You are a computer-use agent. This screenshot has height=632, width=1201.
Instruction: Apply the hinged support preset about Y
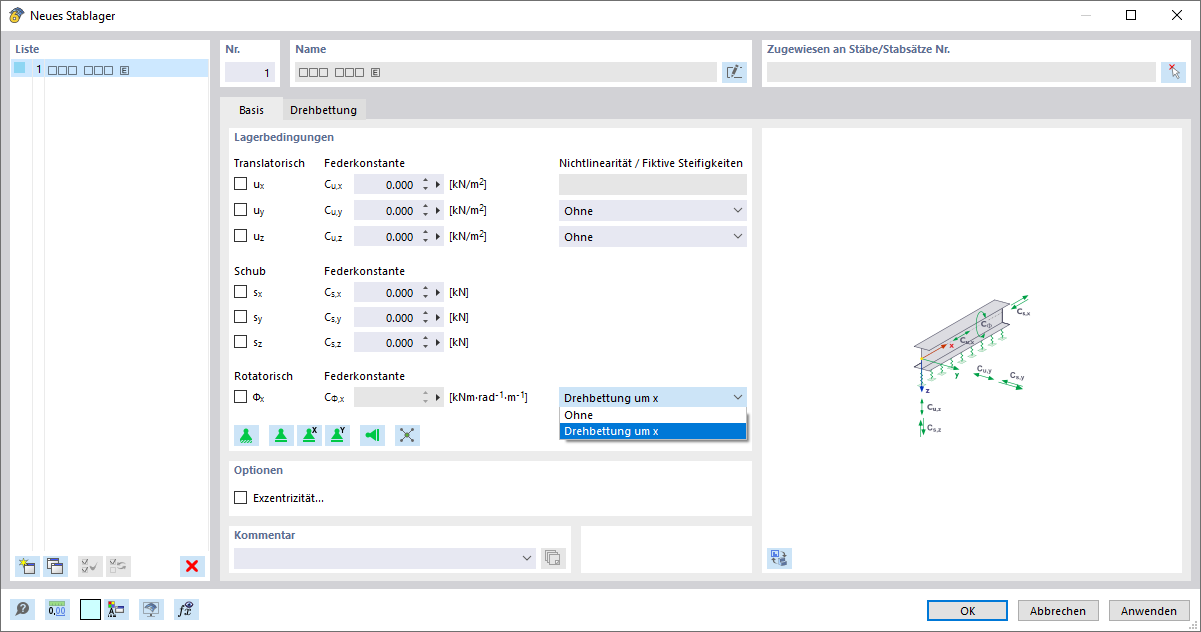click(x=337, y=435)
